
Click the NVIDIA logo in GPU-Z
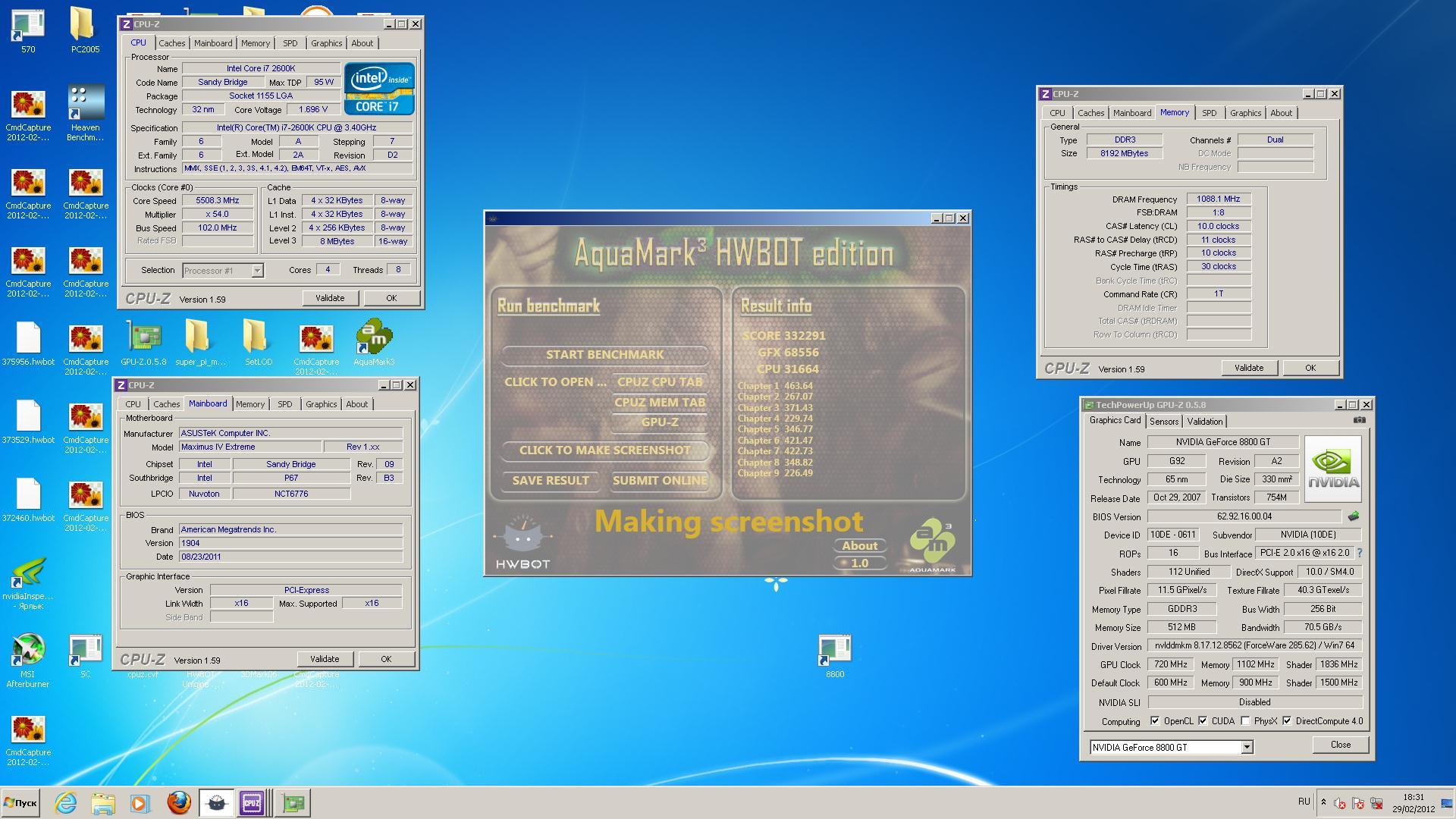[1333, 469]
